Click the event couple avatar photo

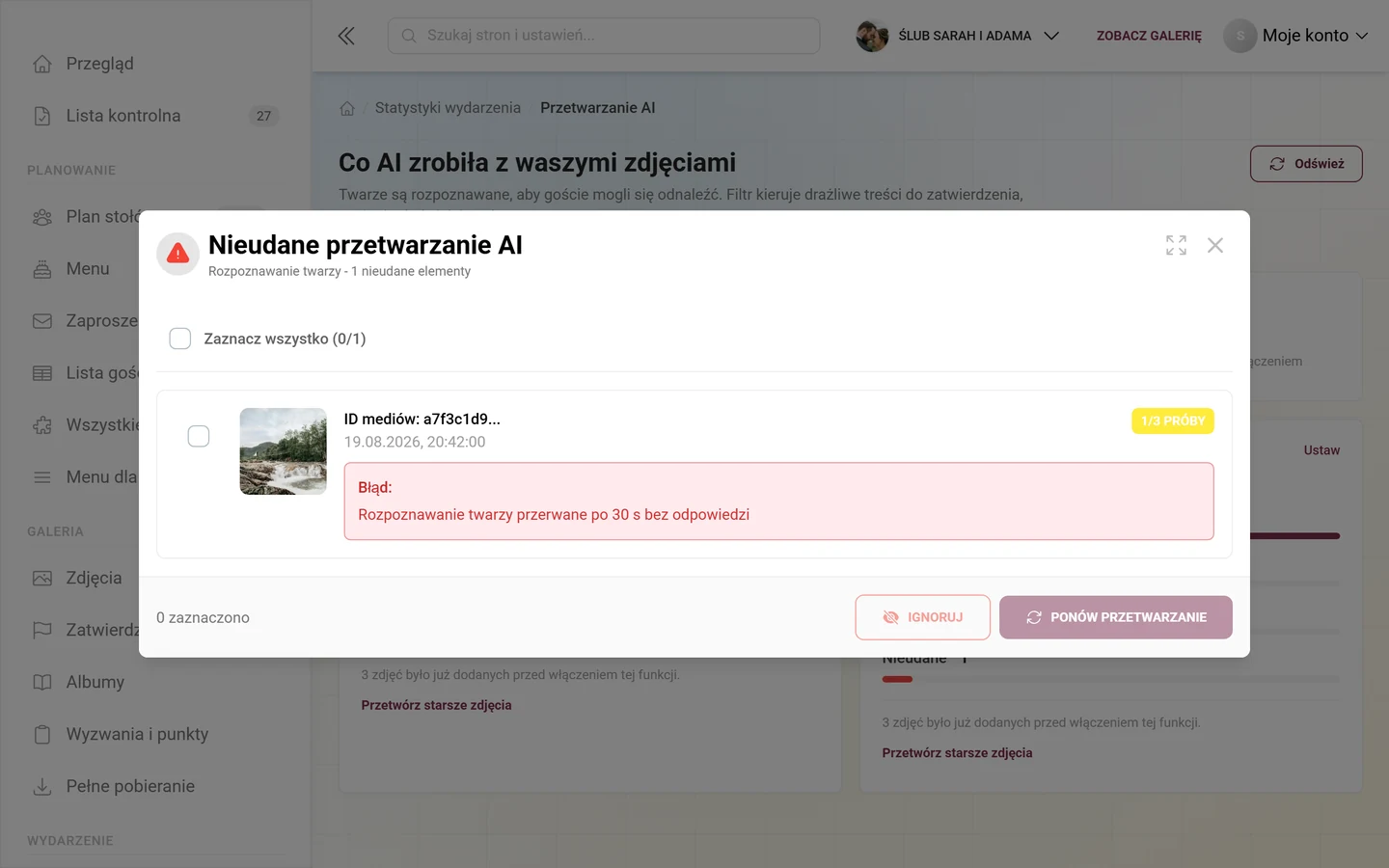tap(872, 36)
